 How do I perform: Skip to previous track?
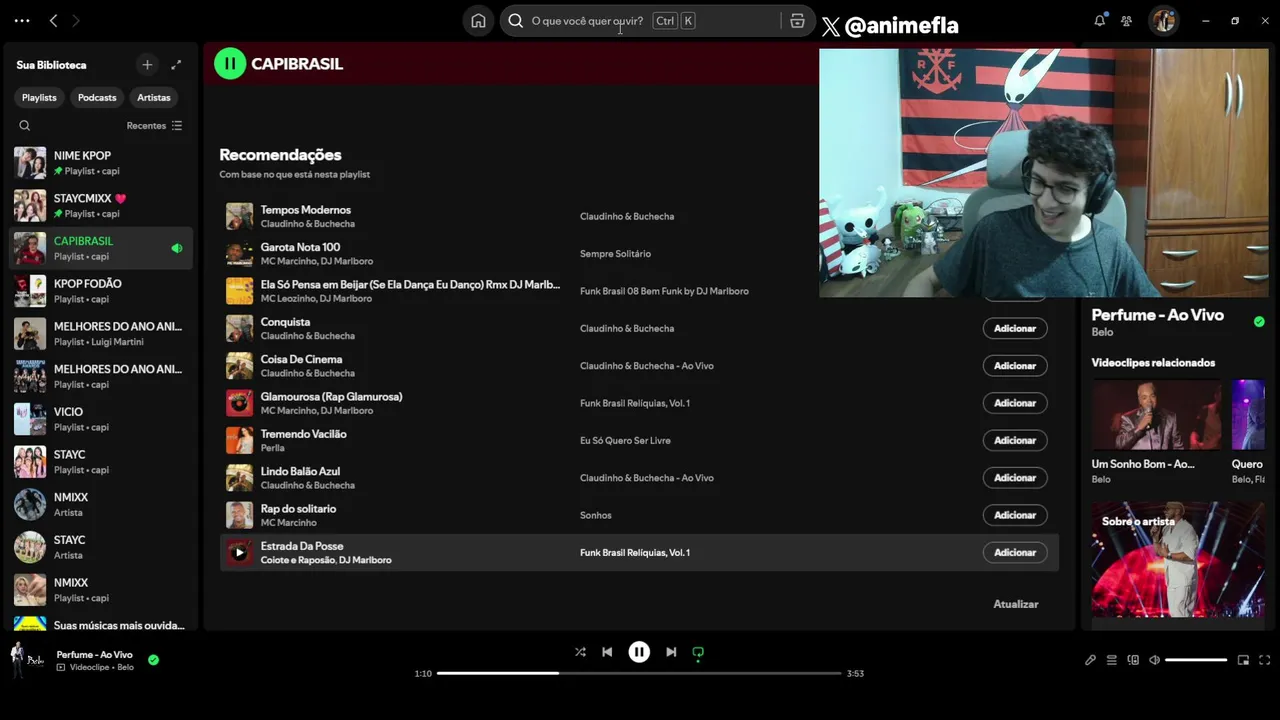tap(607, 652)
